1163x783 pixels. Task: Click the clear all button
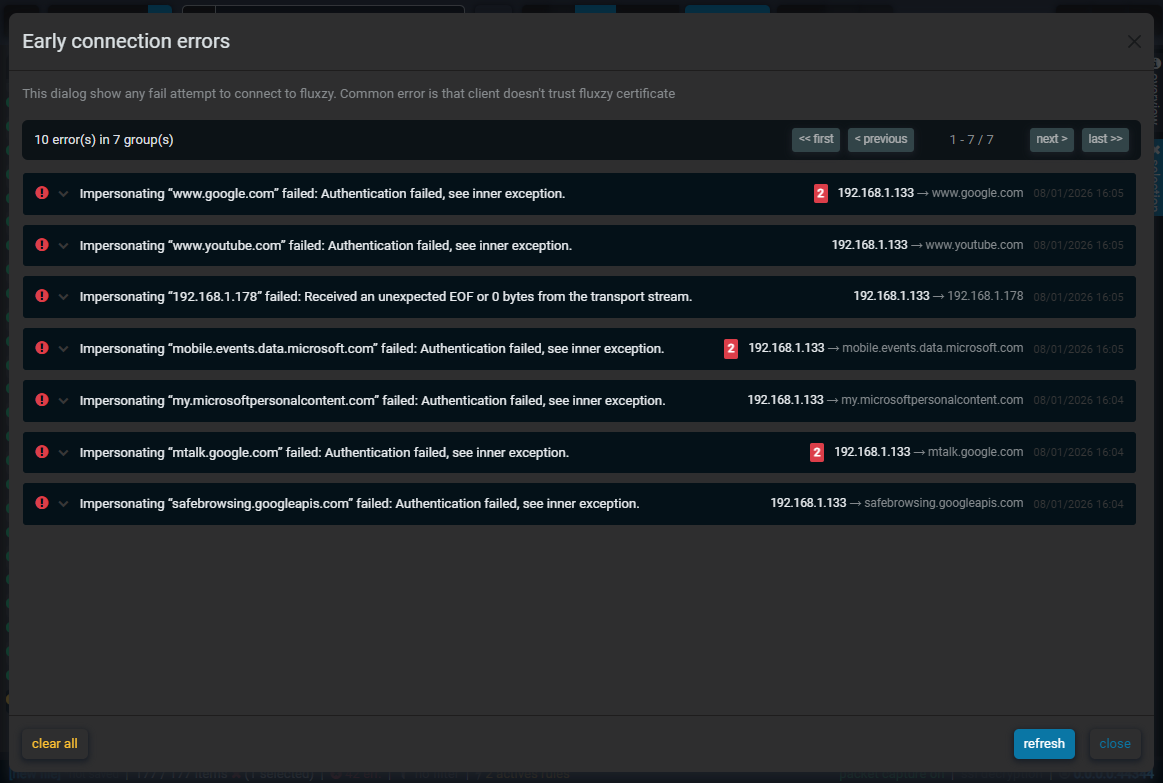(x=54, y=743)
